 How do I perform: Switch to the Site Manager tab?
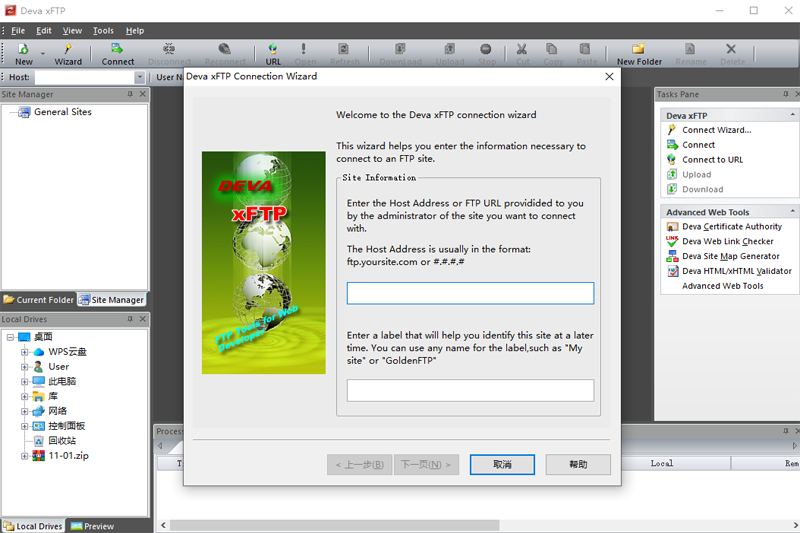click(x=112, y=300)
